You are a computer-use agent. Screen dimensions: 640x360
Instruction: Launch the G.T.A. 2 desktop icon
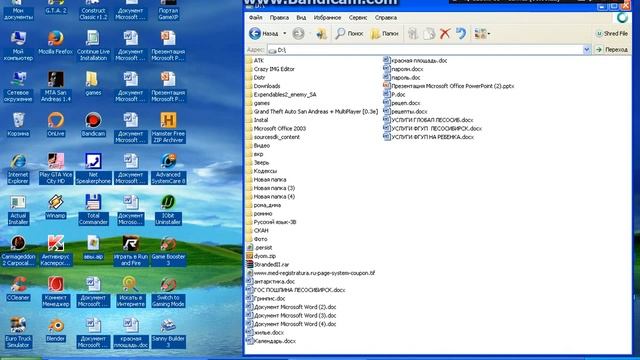pos(56,7)
